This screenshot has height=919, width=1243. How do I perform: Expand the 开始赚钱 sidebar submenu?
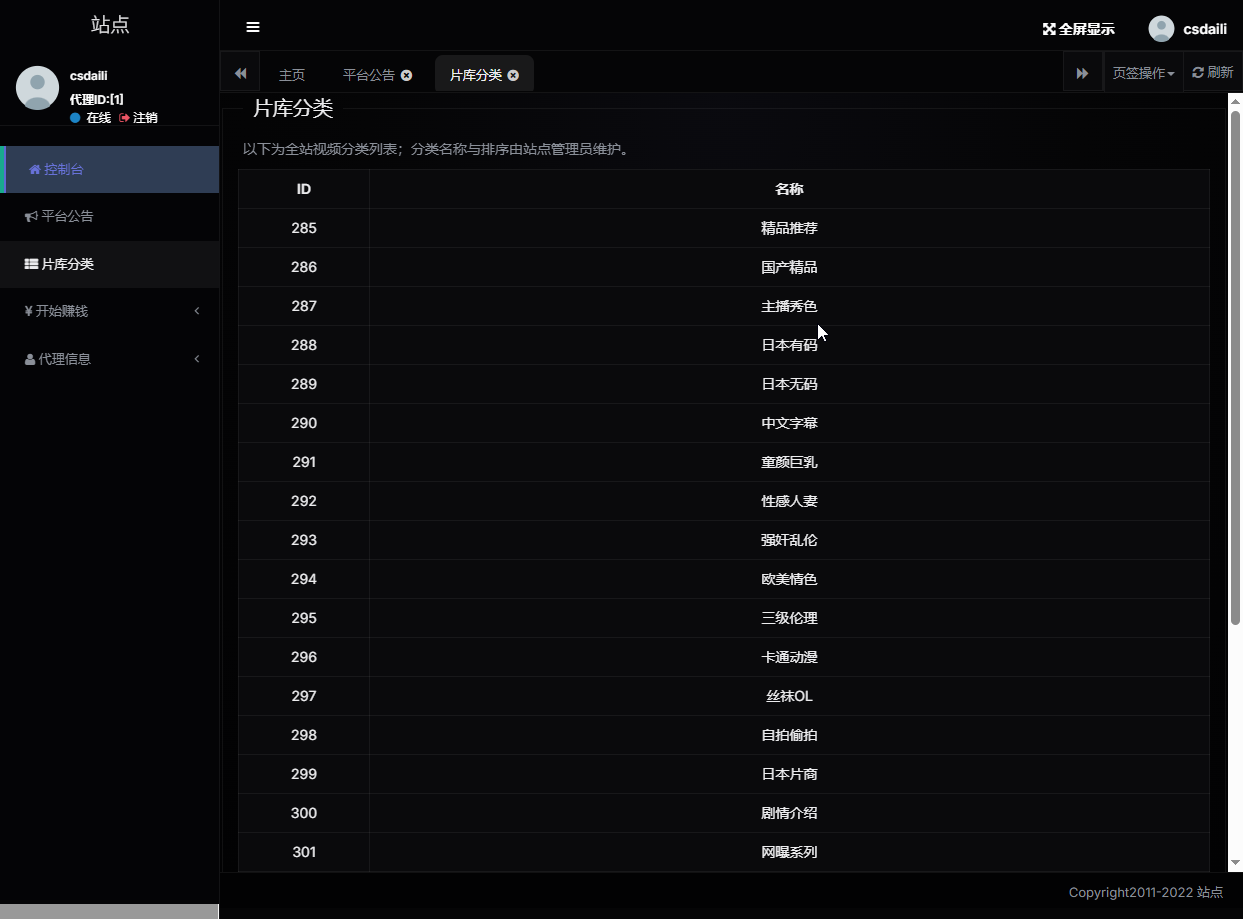click(x=110, y=311)
